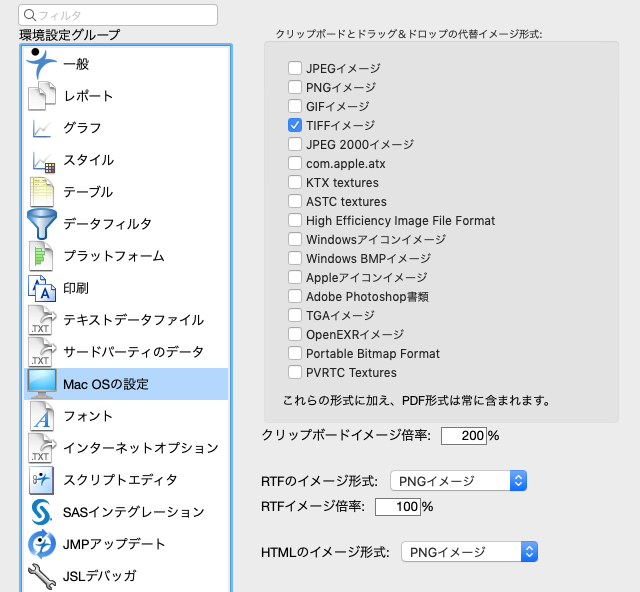This screenshot has height=592, width=640.
Task: Click クリップボードイメージ倍率 value field
Action: 464,436
